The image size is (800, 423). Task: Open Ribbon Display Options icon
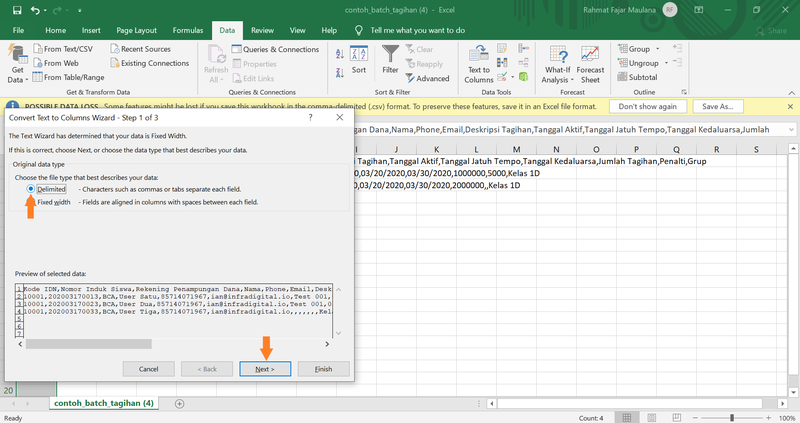(x=699, y=10)
